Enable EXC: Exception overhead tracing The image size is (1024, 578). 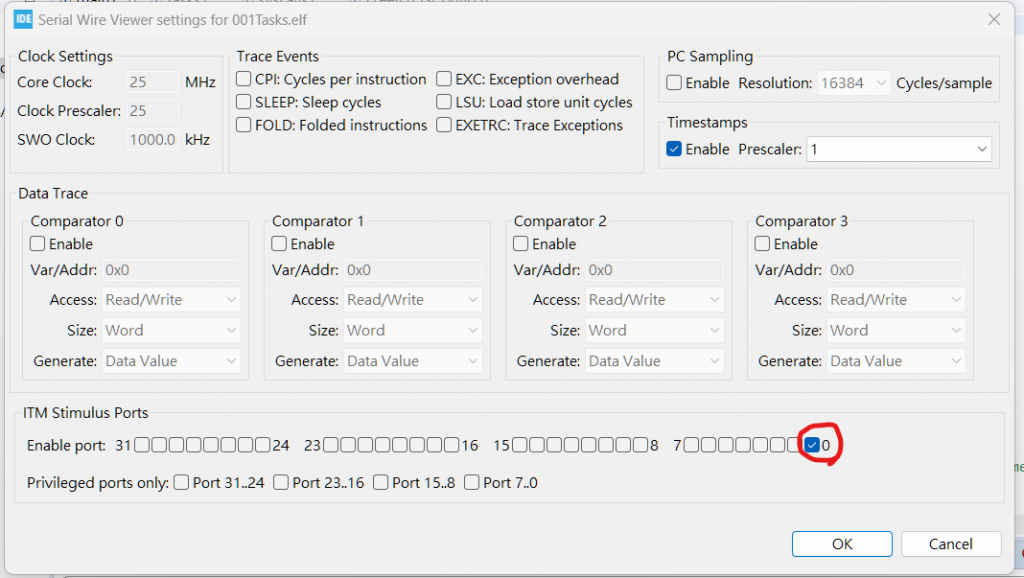click(x=444, y=79)
